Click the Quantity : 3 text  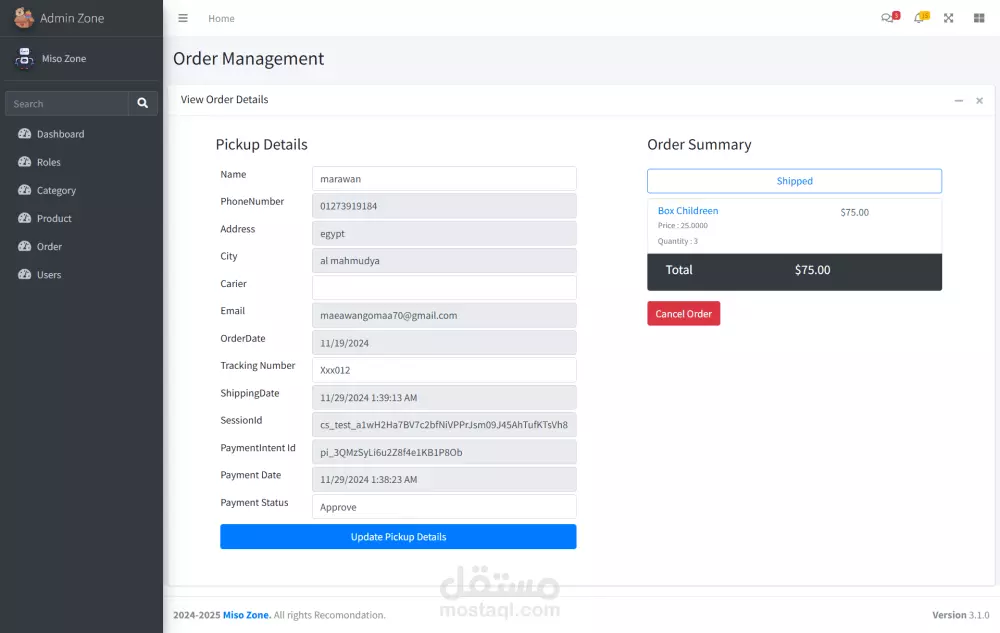[677, 241]
